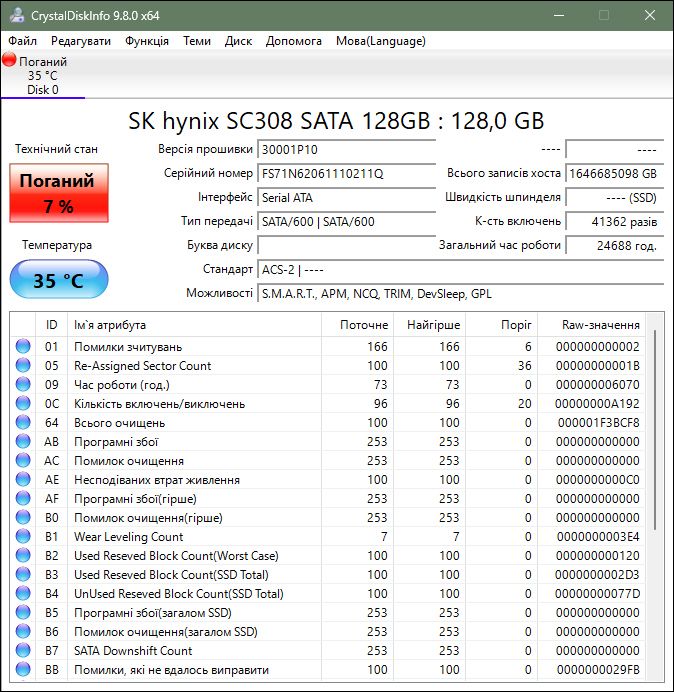Click raw value 00000001B of Re-Assigned Sector Count
This screenshot has height=692, width=674.
coord(598,365)
